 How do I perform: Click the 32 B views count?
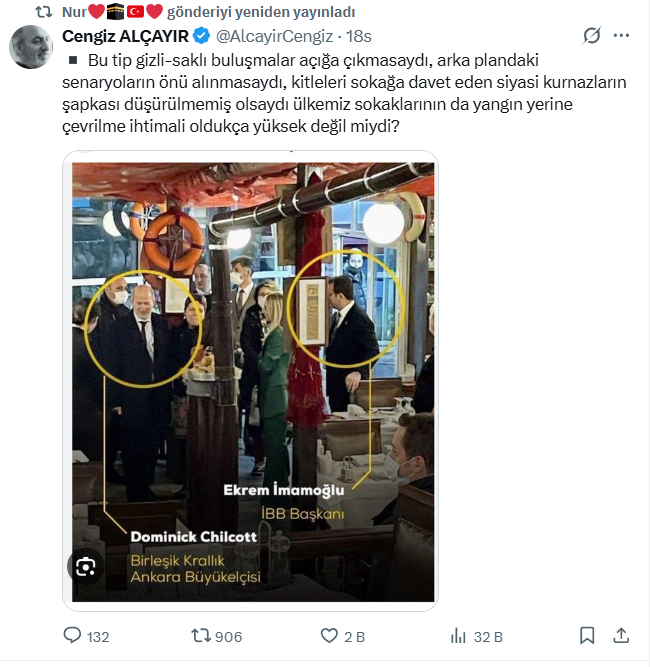[x=488, y=637]
